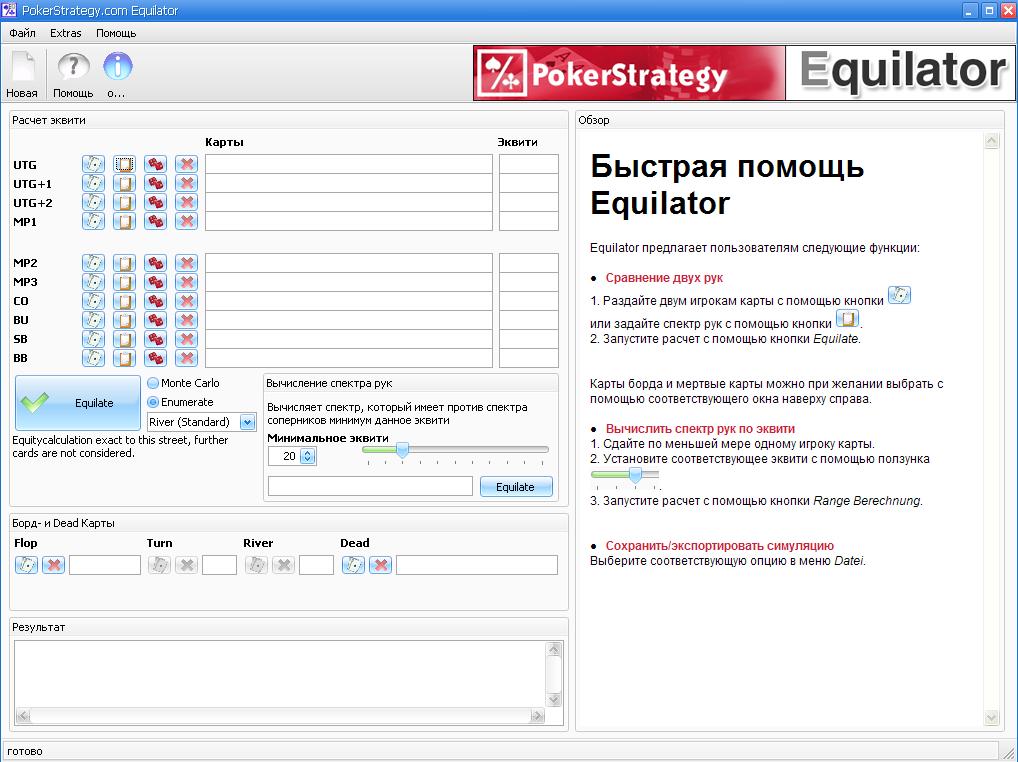The width and height of the screenshot is (1018, 762).
Task: Click the hand range result field
Action: (370, 486)
